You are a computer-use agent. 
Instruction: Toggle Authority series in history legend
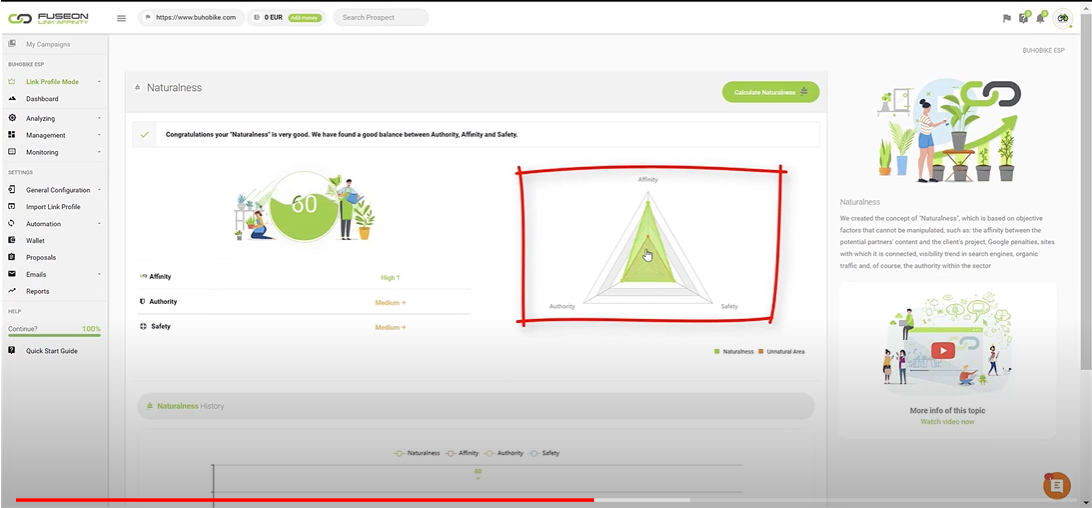[504, 453]
